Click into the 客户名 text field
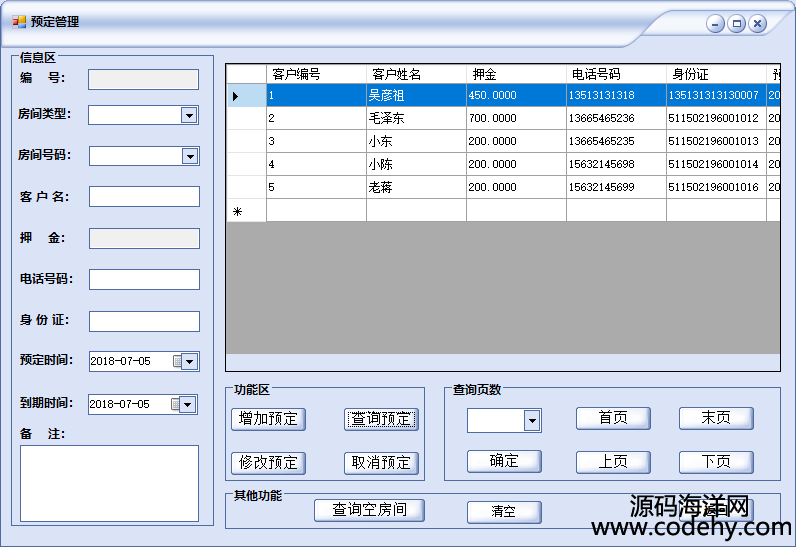Image resolution: width=796 pixels, height=547 pixels. tap(144, 197)
